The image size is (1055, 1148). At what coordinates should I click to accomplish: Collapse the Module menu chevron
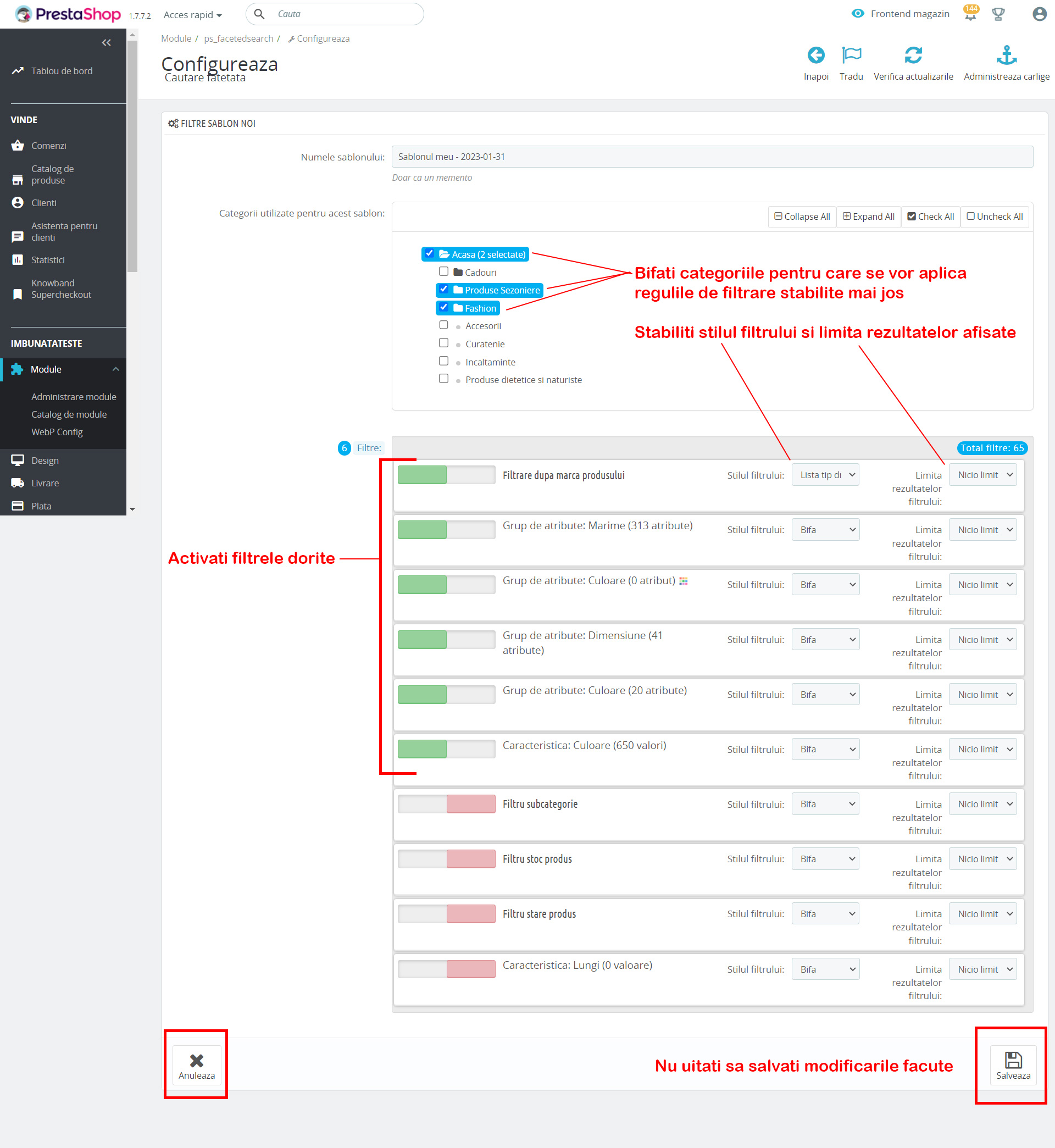116,369
